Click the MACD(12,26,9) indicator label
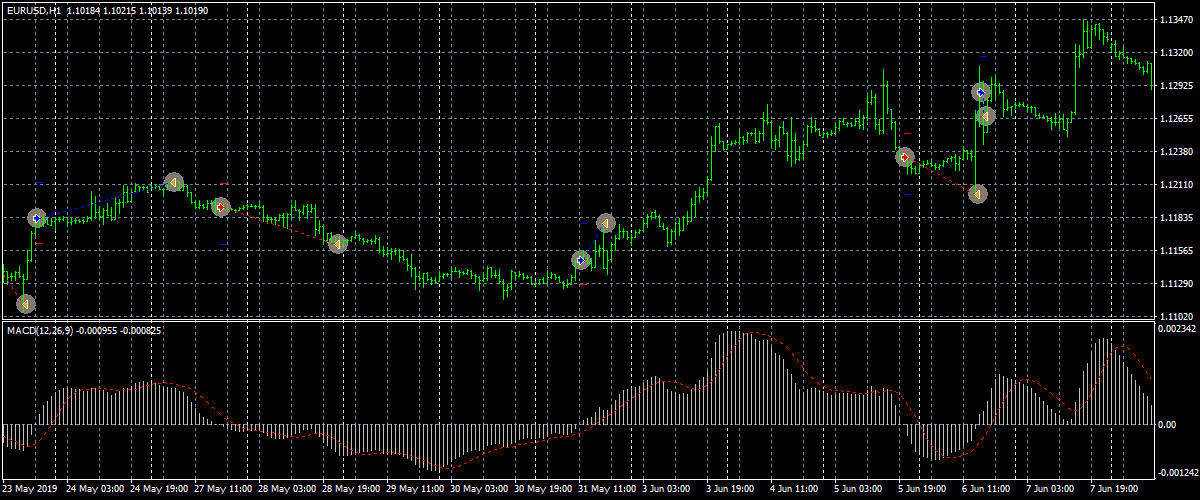 tap(39, 330)
